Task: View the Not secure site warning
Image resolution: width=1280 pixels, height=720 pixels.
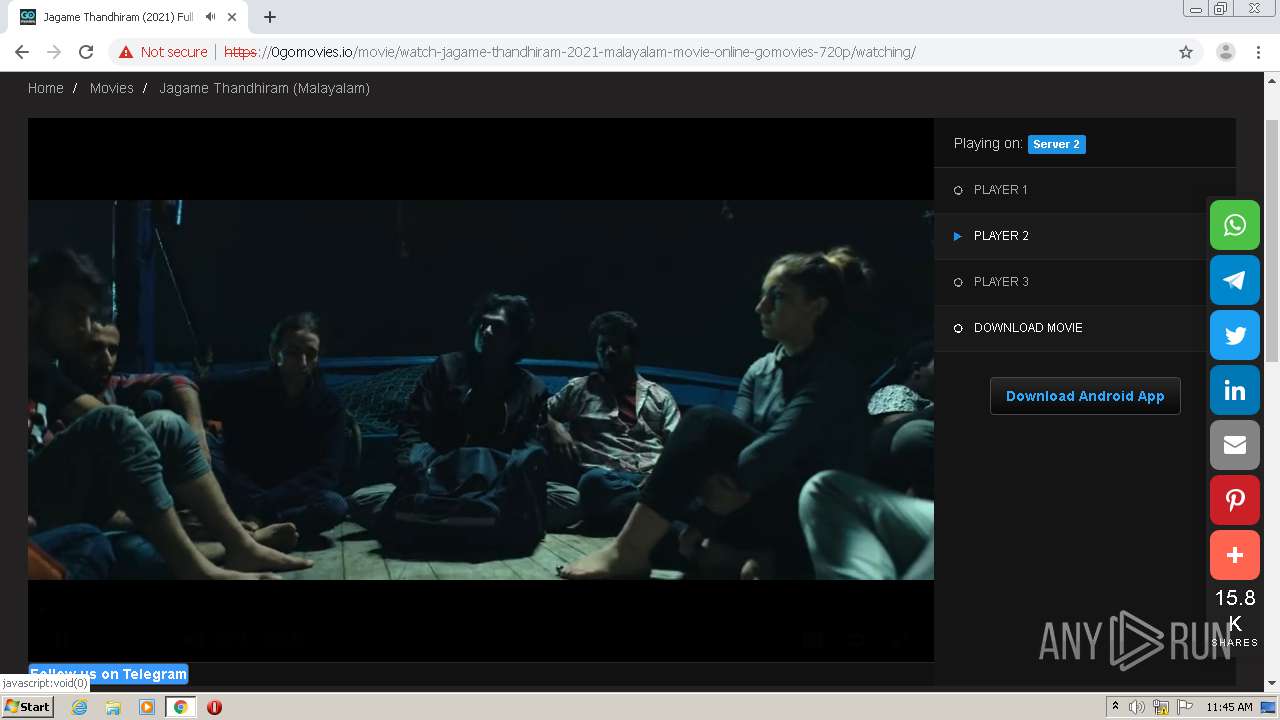Action: pos(163,52)
